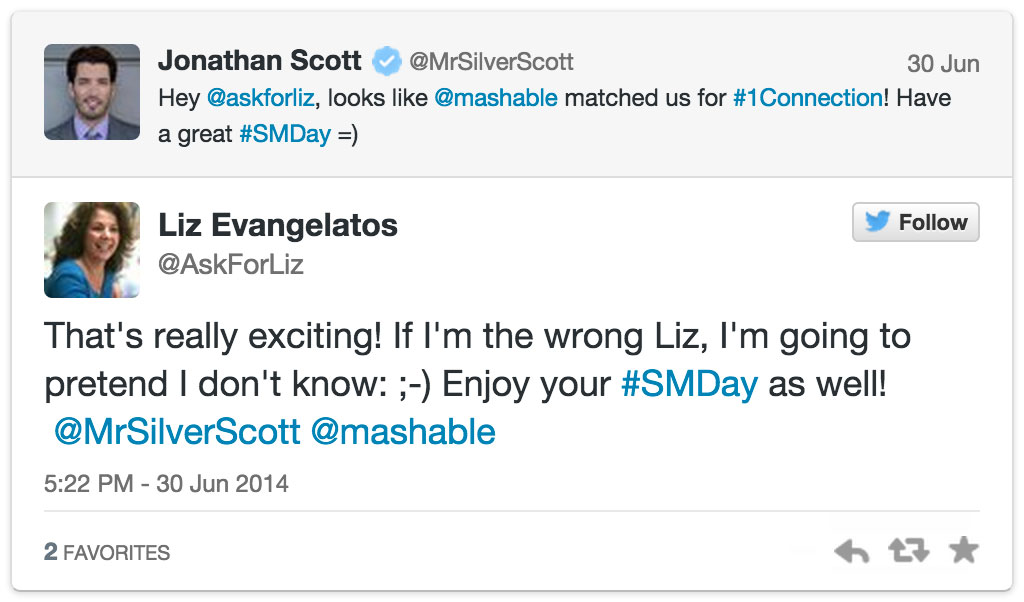The height and width of the screenshot is (602, 1024).
Task: Open Jonathan Scott's profile photo
Action: [x=92, y=92]
